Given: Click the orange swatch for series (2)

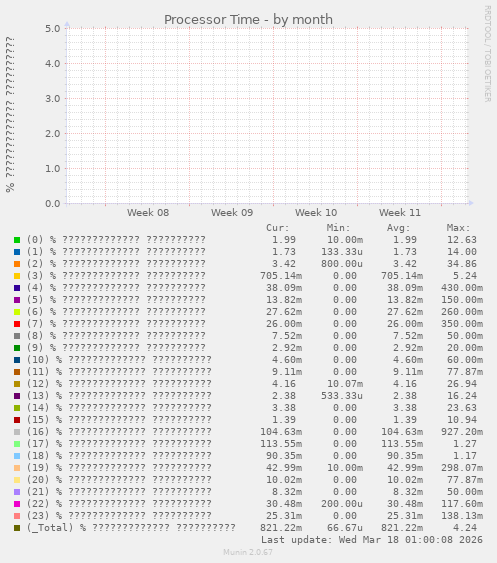Looking at the screenshot, I should click(17, 264).
